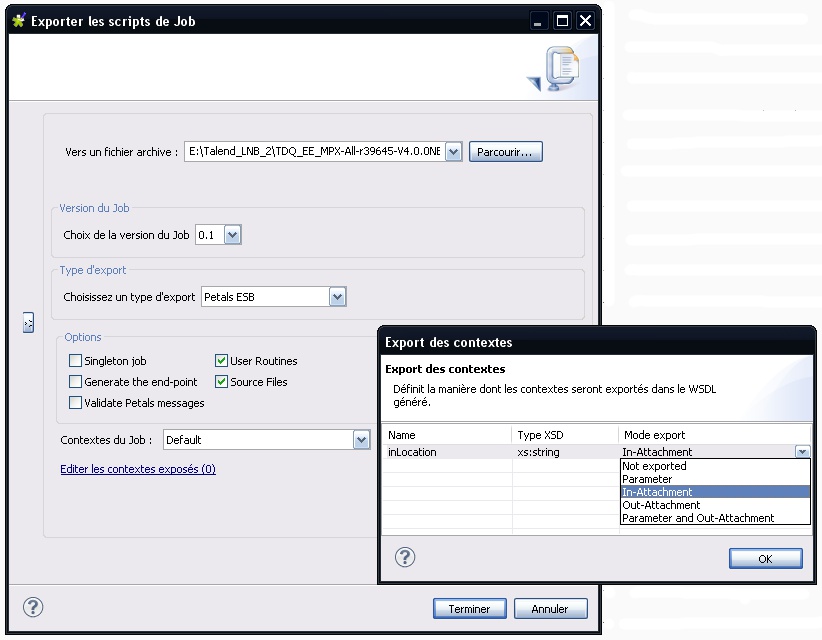
Task: Open Editer les contextes exposés link
Action: (x=138, y=469)
